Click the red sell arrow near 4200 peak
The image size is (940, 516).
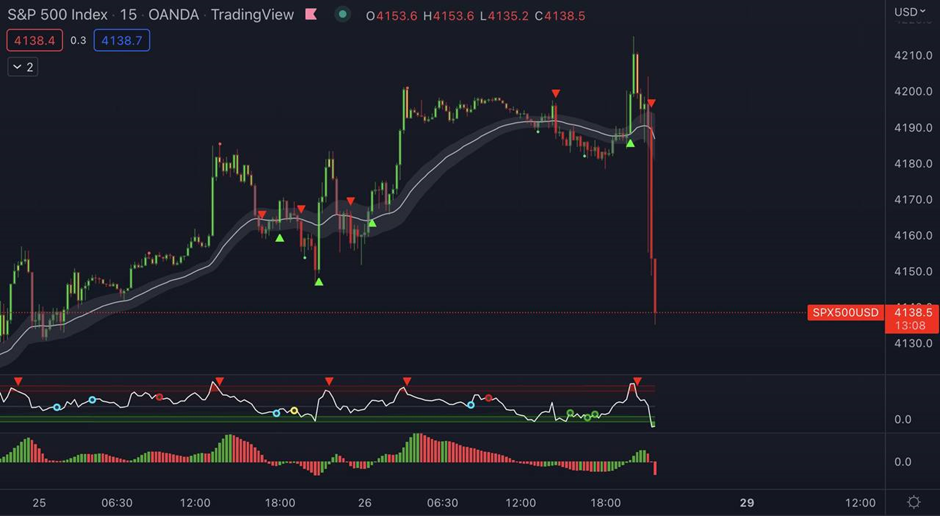(556, 93)
